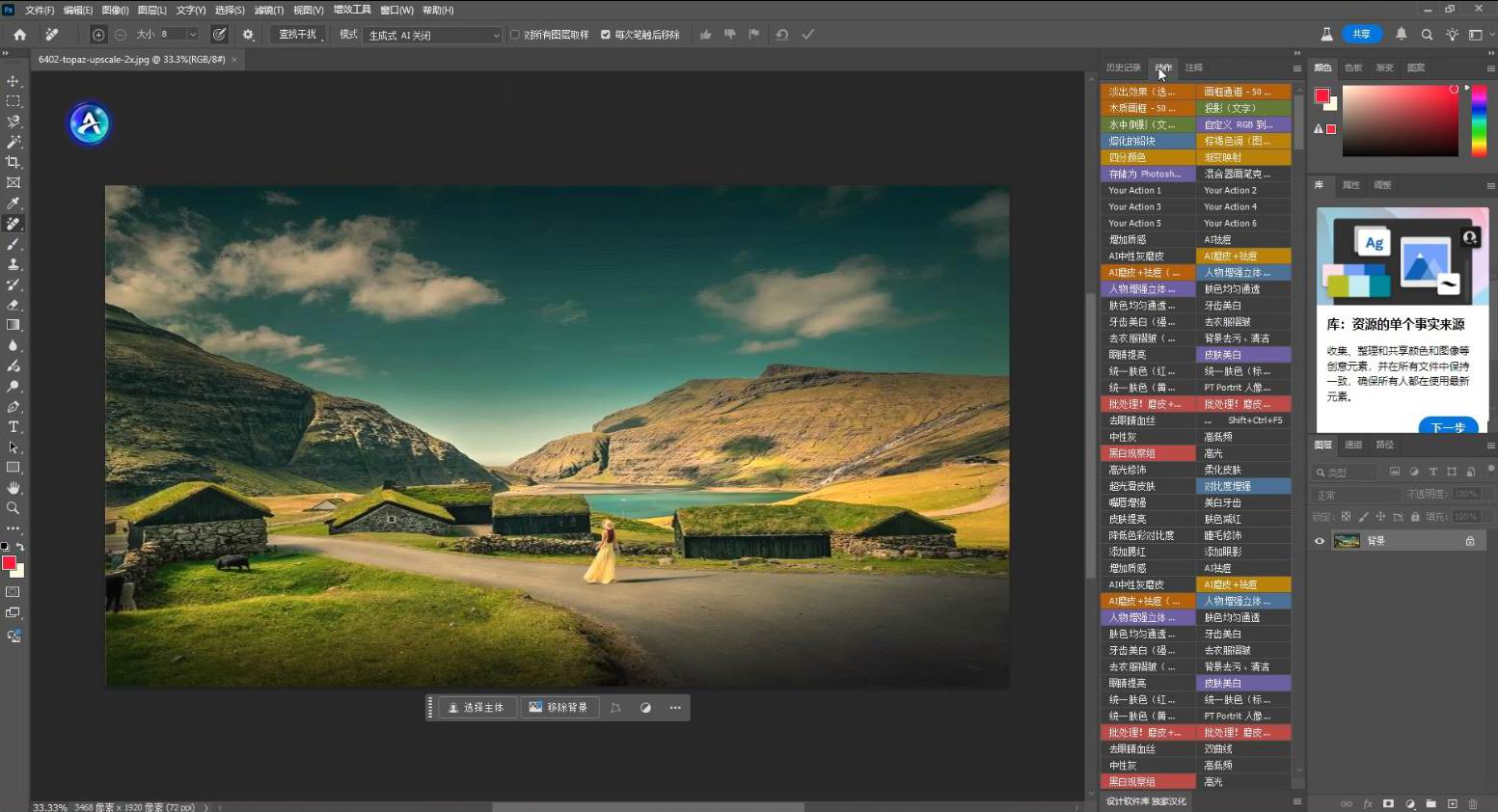Viewport: 1498px width, 812px height.
Task: Select the Crop tool
Action: pyautogui.click(x=14, y=162)
